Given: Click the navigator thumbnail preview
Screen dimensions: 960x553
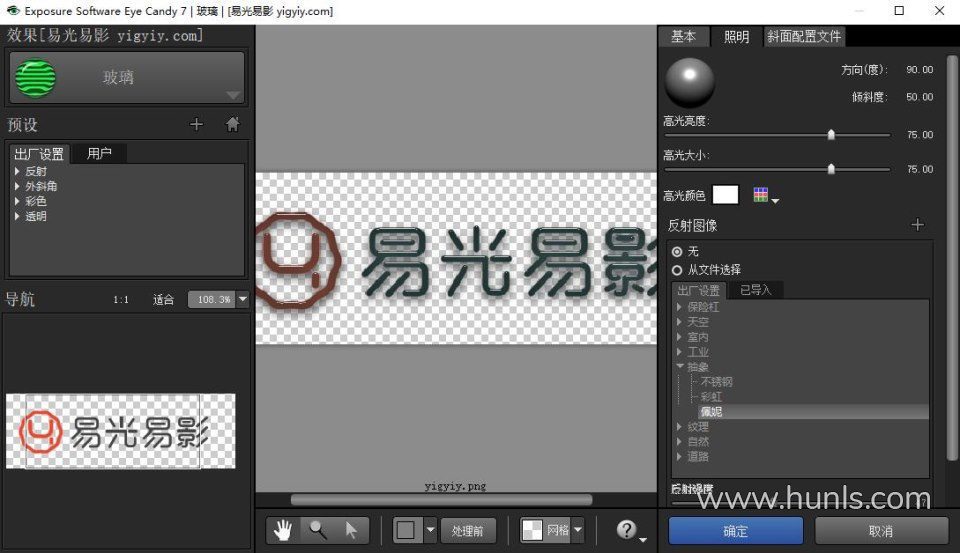Looking at the screenshot, I should click(121, 431).
